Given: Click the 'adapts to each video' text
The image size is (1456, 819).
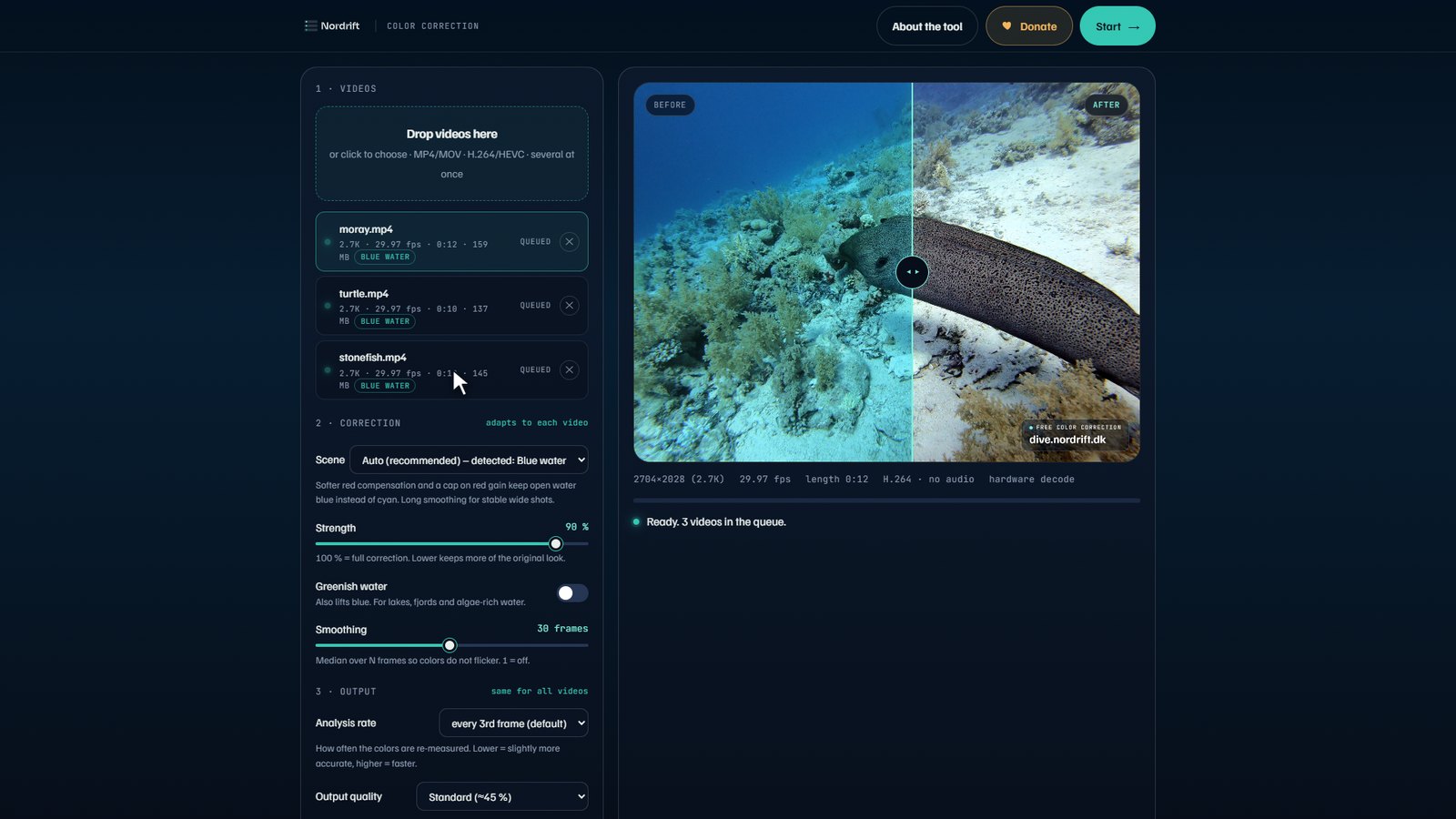Looking at the screenshot, I should coord(537,423).
